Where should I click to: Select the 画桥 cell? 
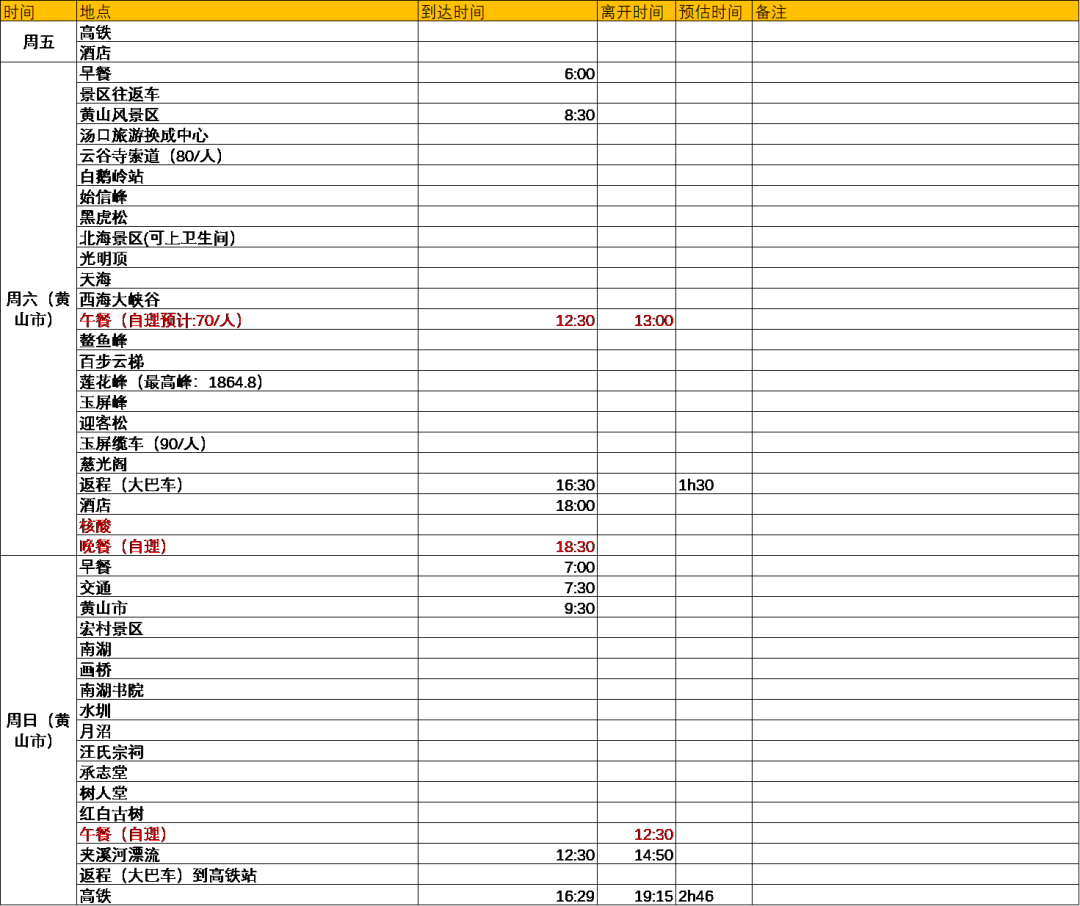coord(247,670)
